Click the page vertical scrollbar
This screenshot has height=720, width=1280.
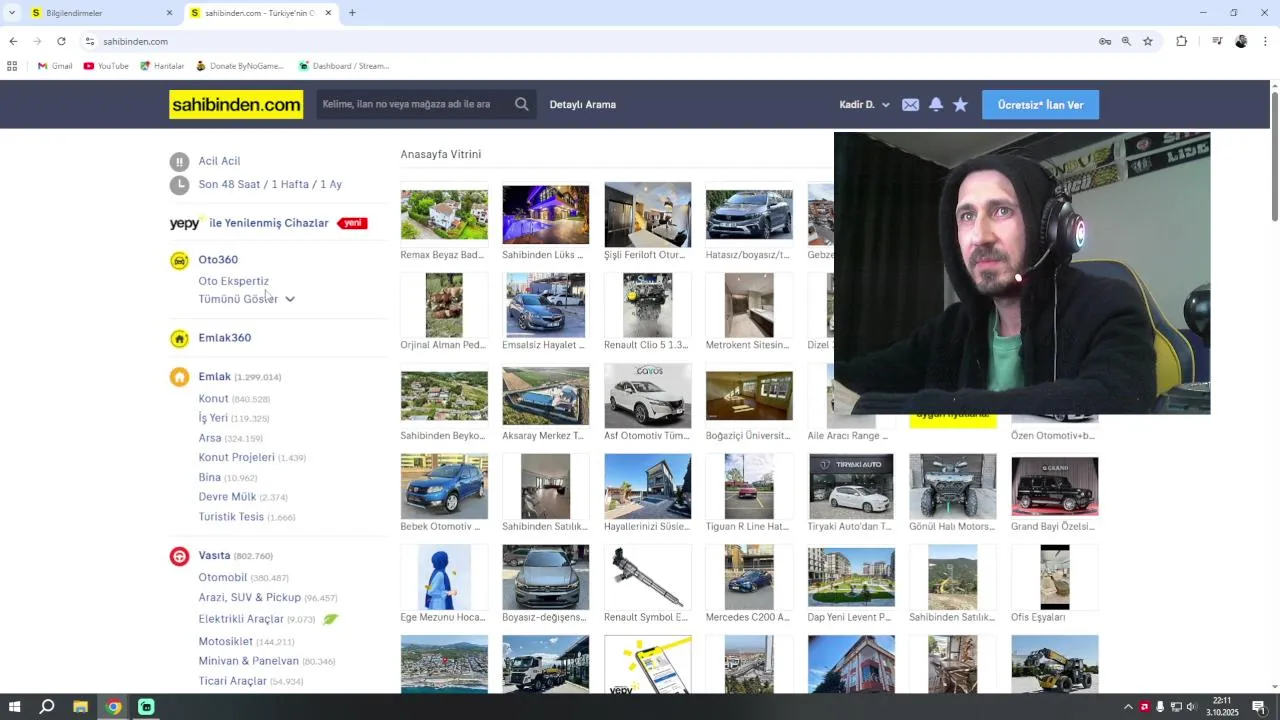pyautogui.click(x=1275, y=155)
